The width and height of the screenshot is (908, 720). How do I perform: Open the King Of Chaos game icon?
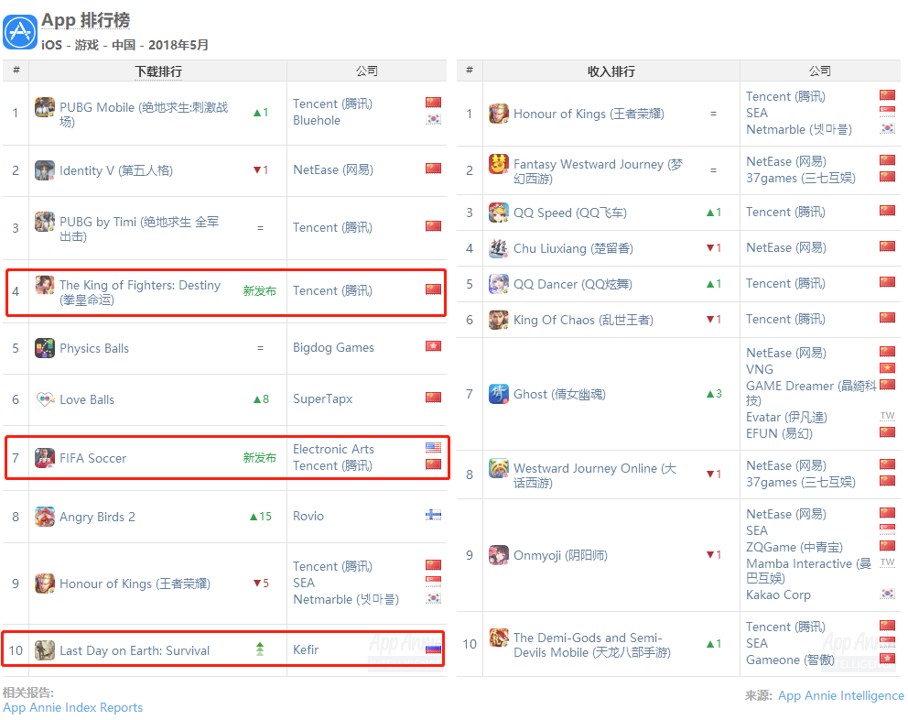499,320
